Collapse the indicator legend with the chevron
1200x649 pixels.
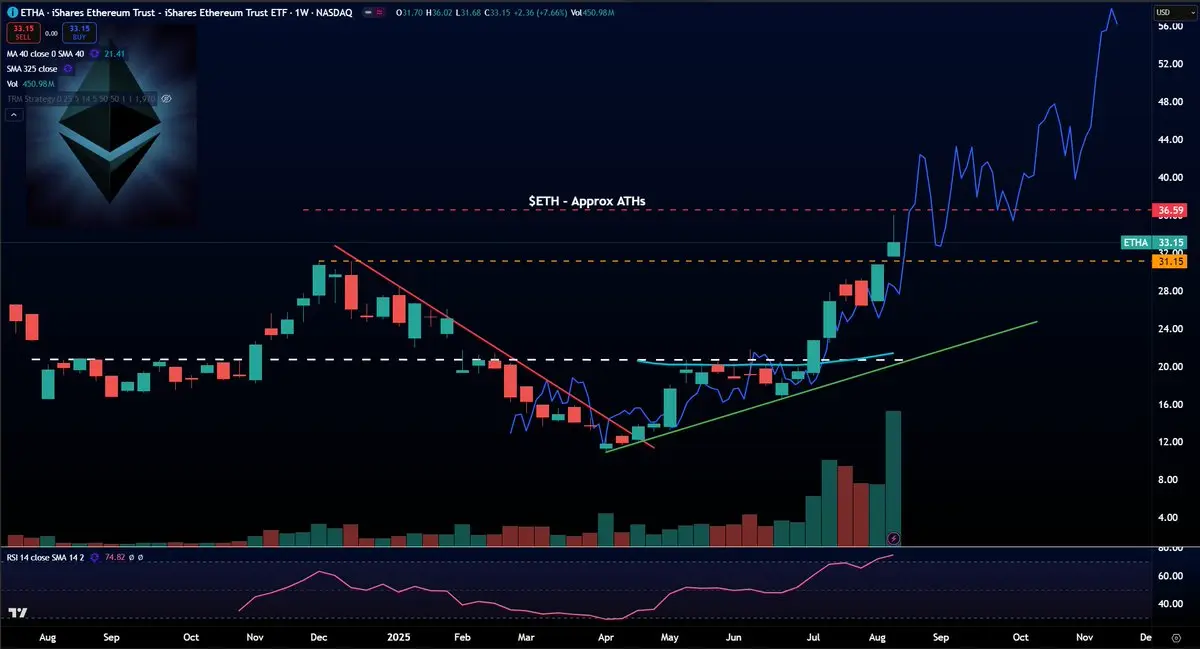[x=14, y=116]
